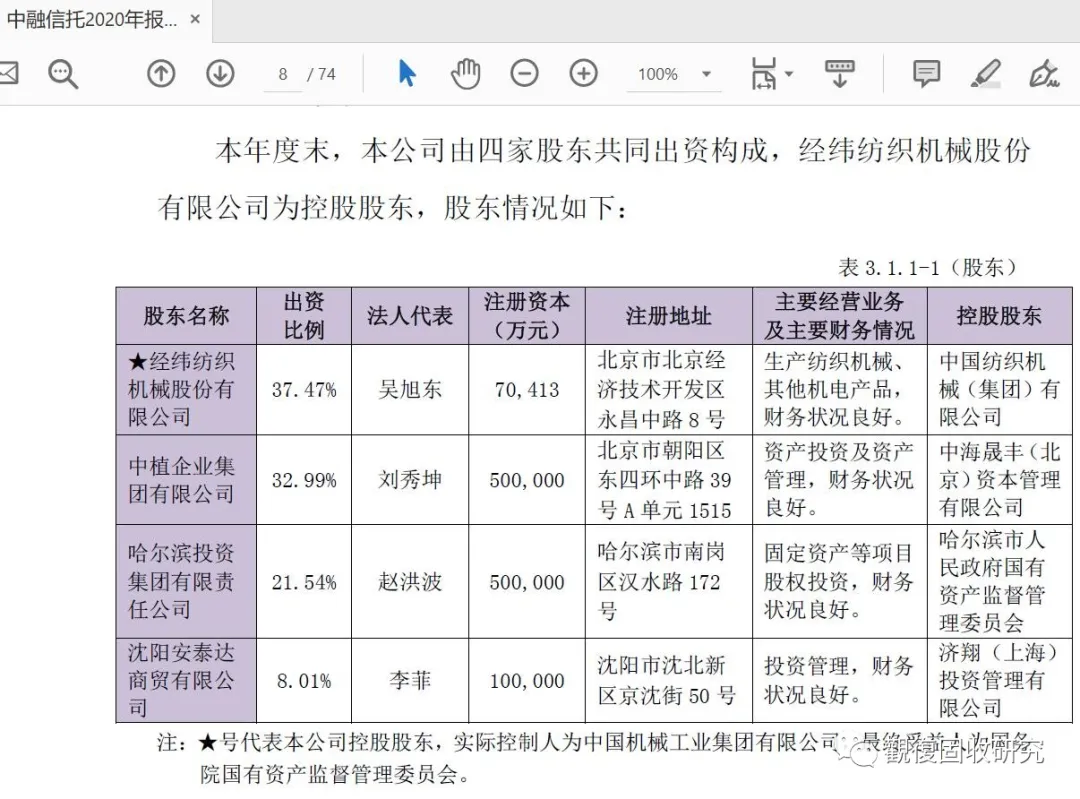
Task: Click the 100,000 capital value
Action: [x=527, y=681]
